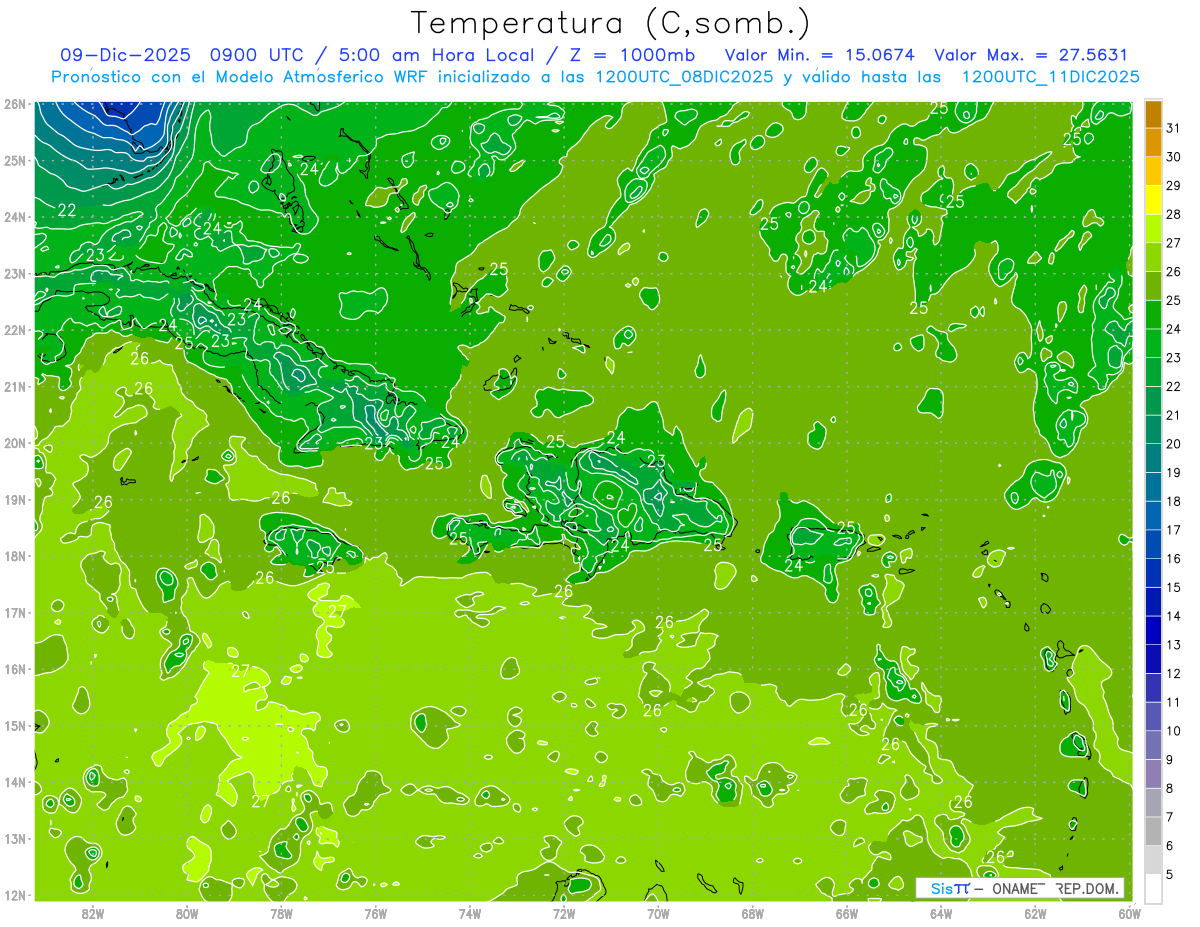The width and height of the screenshot is (1200, 927).
Task: Click the latitude label "18N"
Action: [15, 556]
